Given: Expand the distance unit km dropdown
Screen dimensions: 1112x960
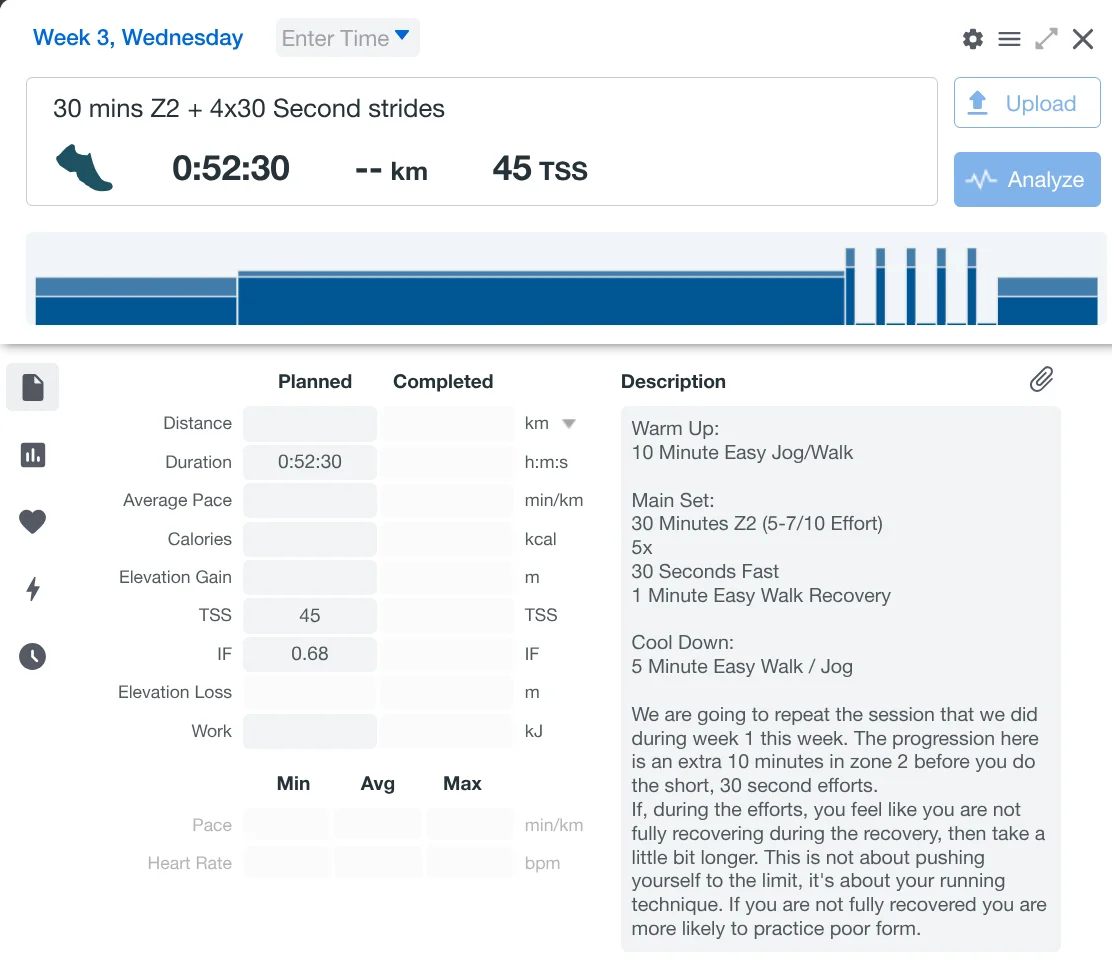Looking at the screenshot, I should (568, 423).
